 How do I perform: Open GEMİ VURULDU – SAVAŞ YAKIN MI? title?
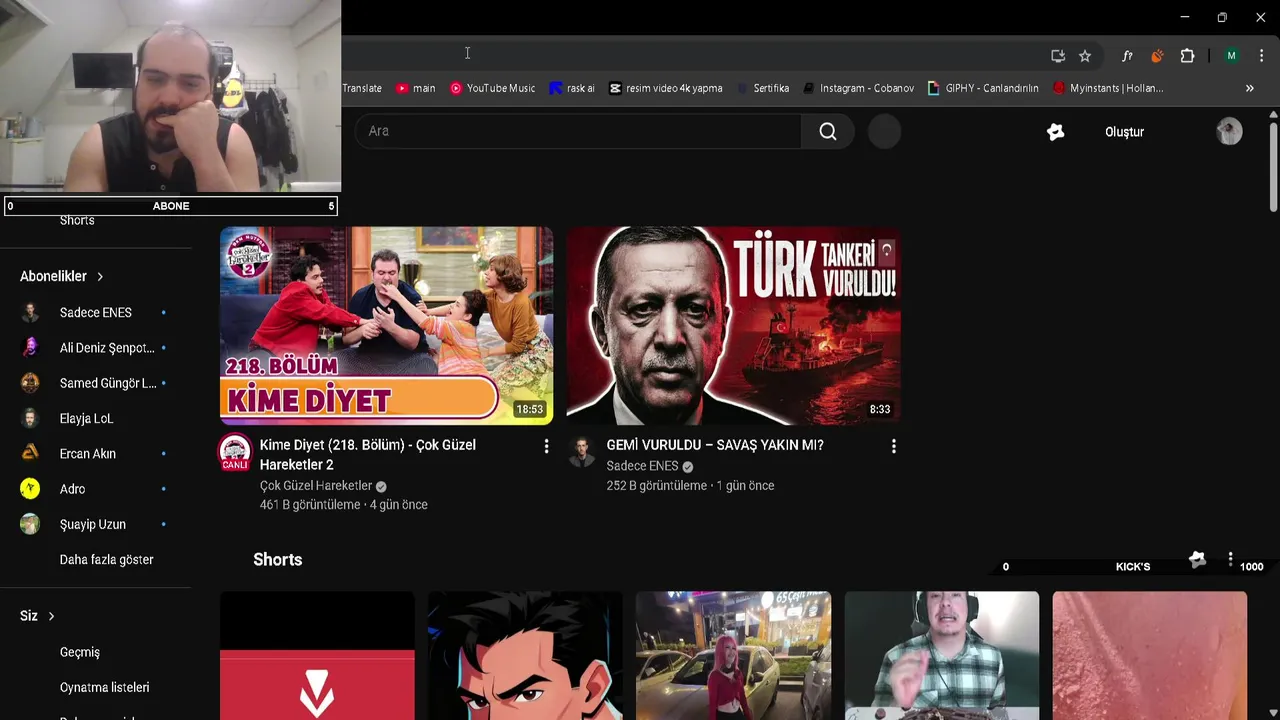(x=715, y=445)
